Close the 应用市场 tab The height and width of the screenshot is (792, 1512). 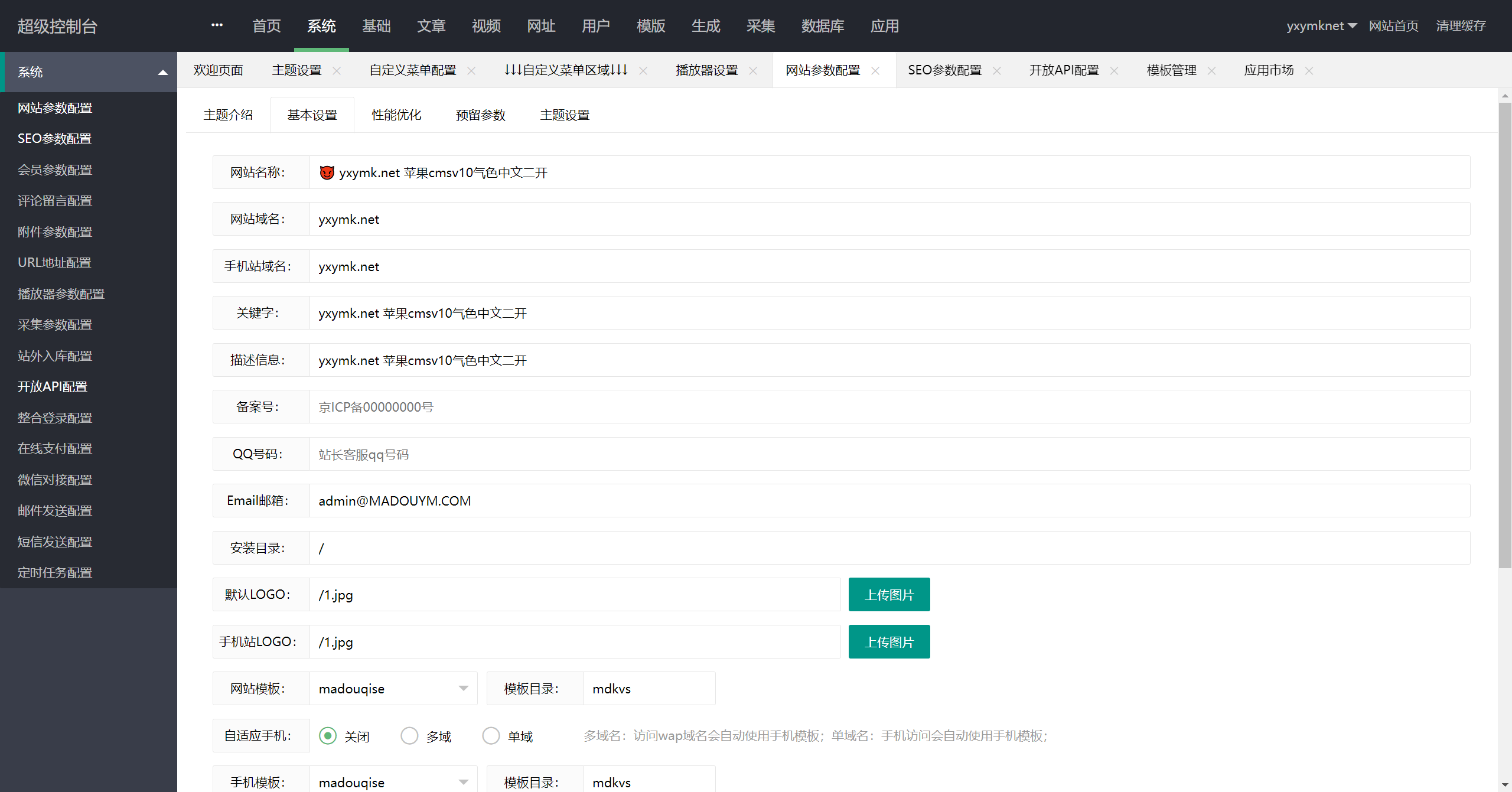[1309, 71]
